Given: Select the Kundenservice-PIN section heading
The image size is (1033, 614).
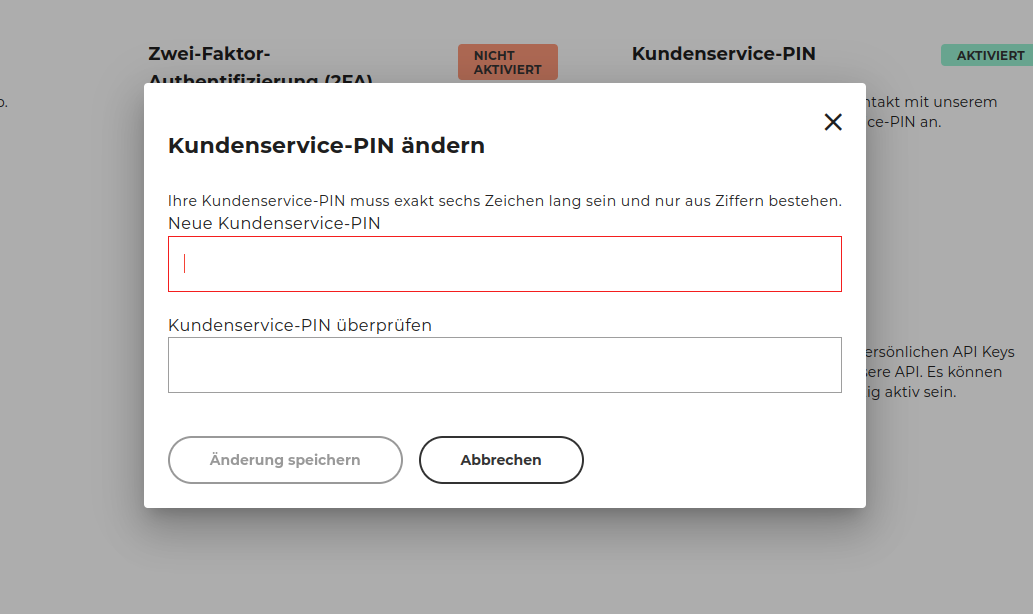Looking at the screenshot, I should [724, 53].
